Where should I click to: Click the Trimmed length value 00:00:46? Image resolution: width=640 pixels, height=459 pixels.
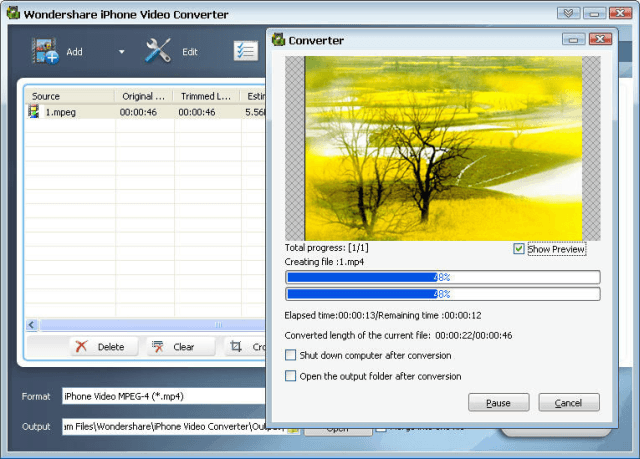coord(197,112)
